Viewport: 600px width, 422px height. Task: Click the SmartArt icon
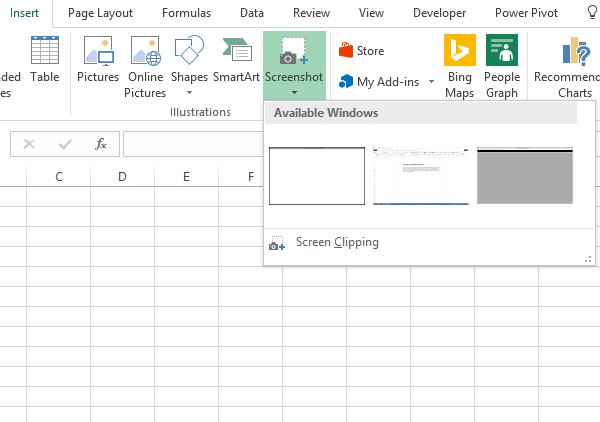coord(236,60)
